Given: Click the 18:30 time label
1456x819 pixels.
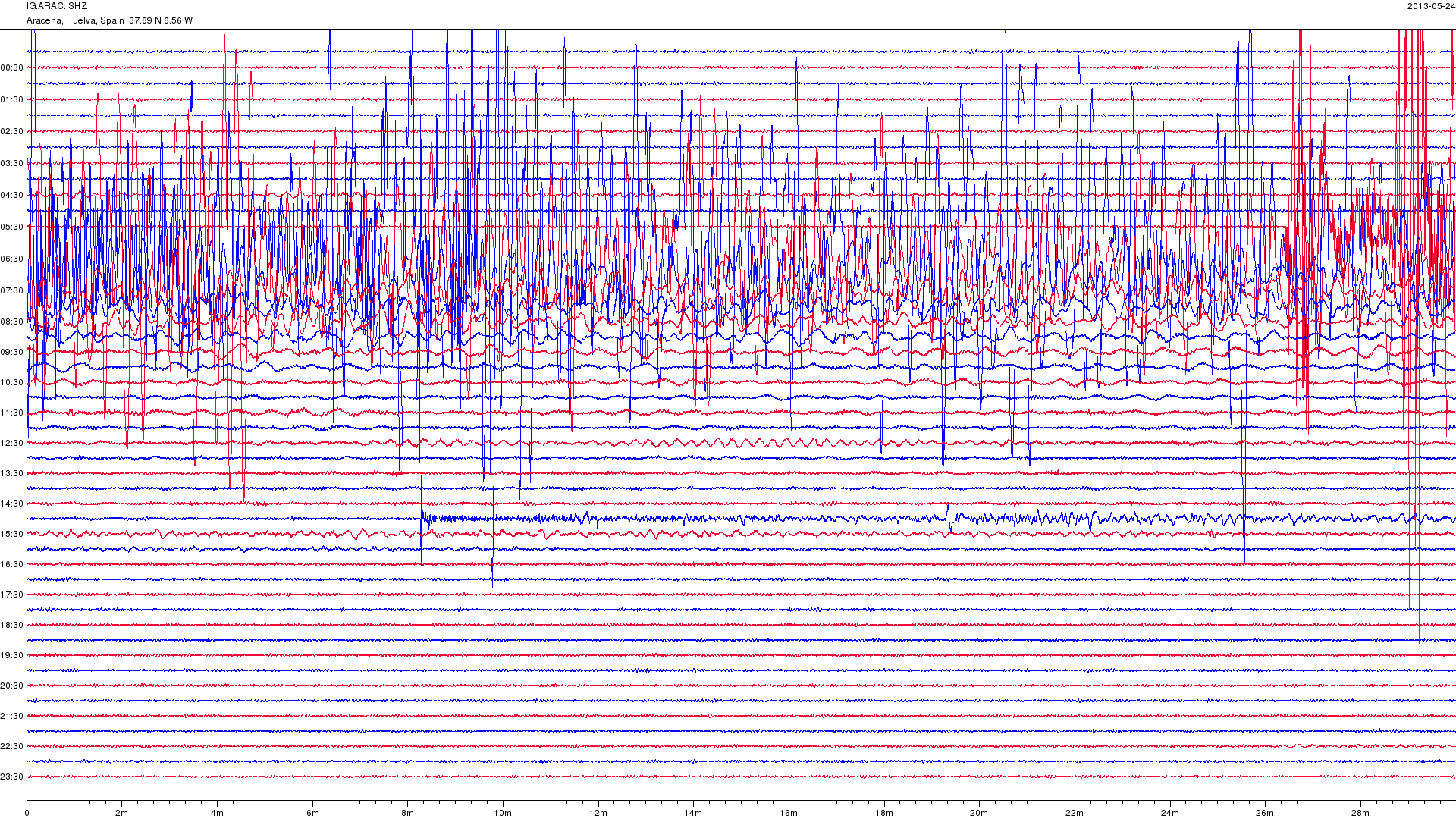Looking at the screenshot, I should (x=12, y=625).
